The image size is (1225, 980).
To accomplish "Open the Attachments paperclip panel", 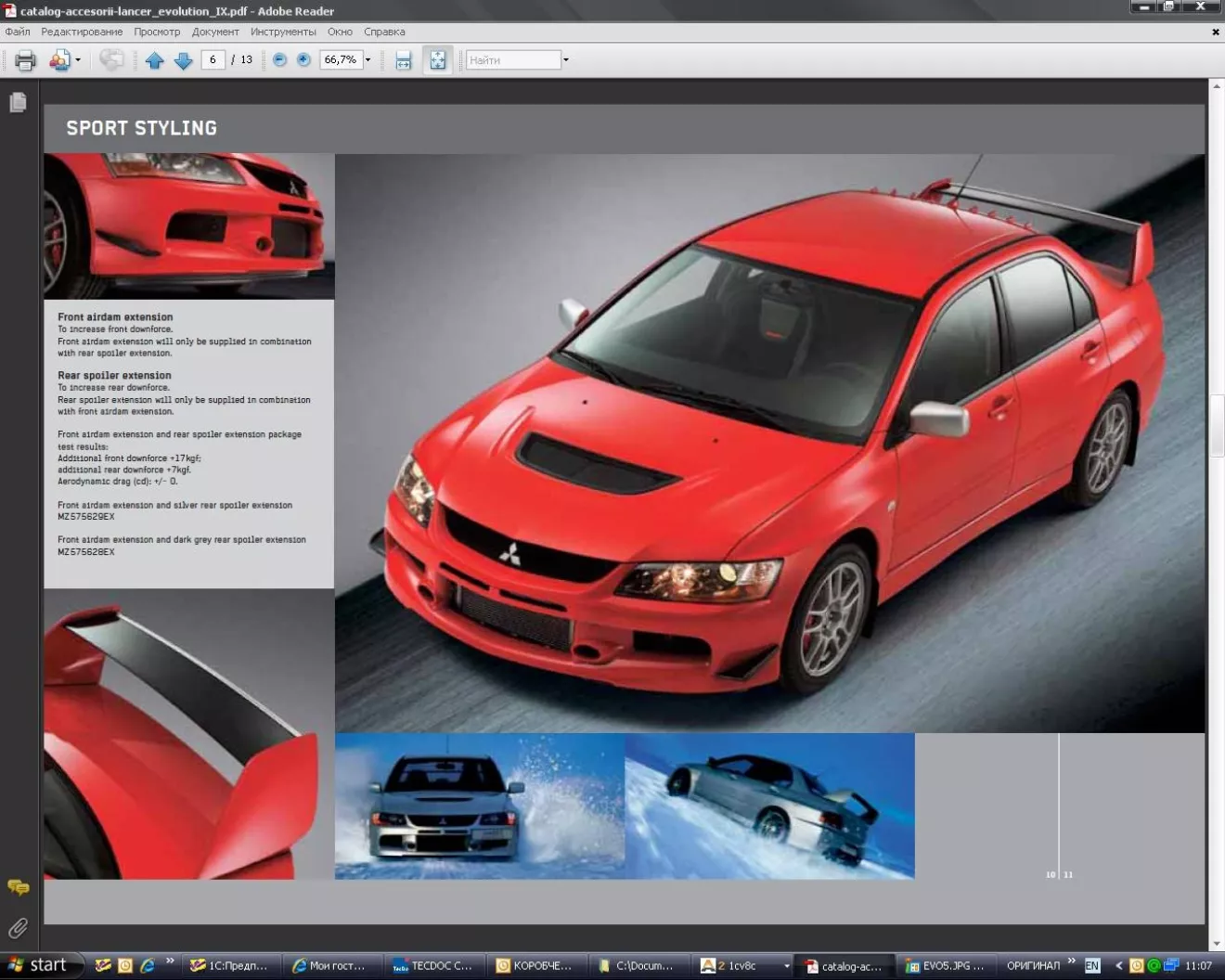I will pos(18,928).
